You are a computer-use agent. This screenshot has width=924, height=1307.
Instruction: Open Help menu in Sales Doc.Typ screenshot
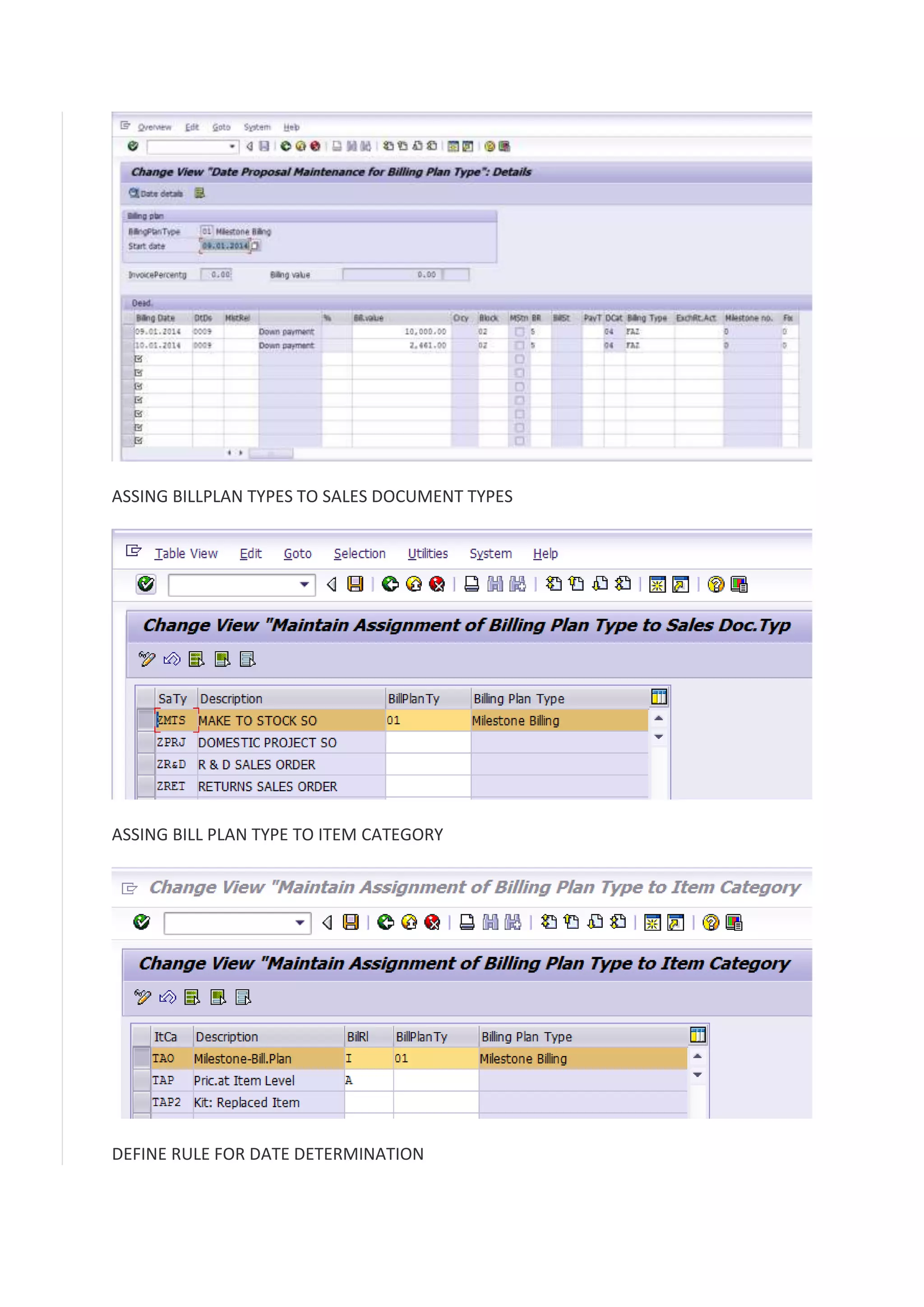pyautogui.click(x=545, y=553)
